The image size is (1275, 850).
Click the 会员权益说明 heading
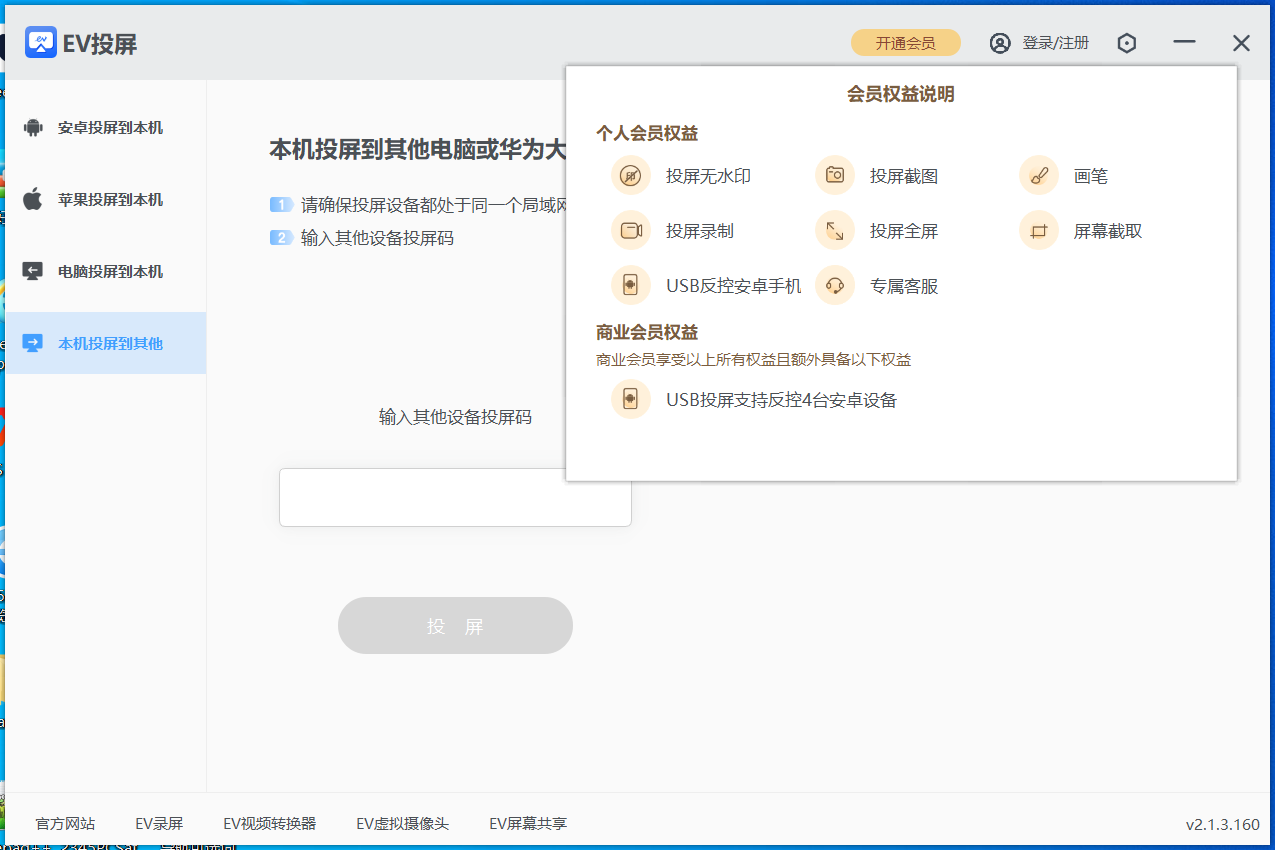pyautogui.click(x=901, y=94)
